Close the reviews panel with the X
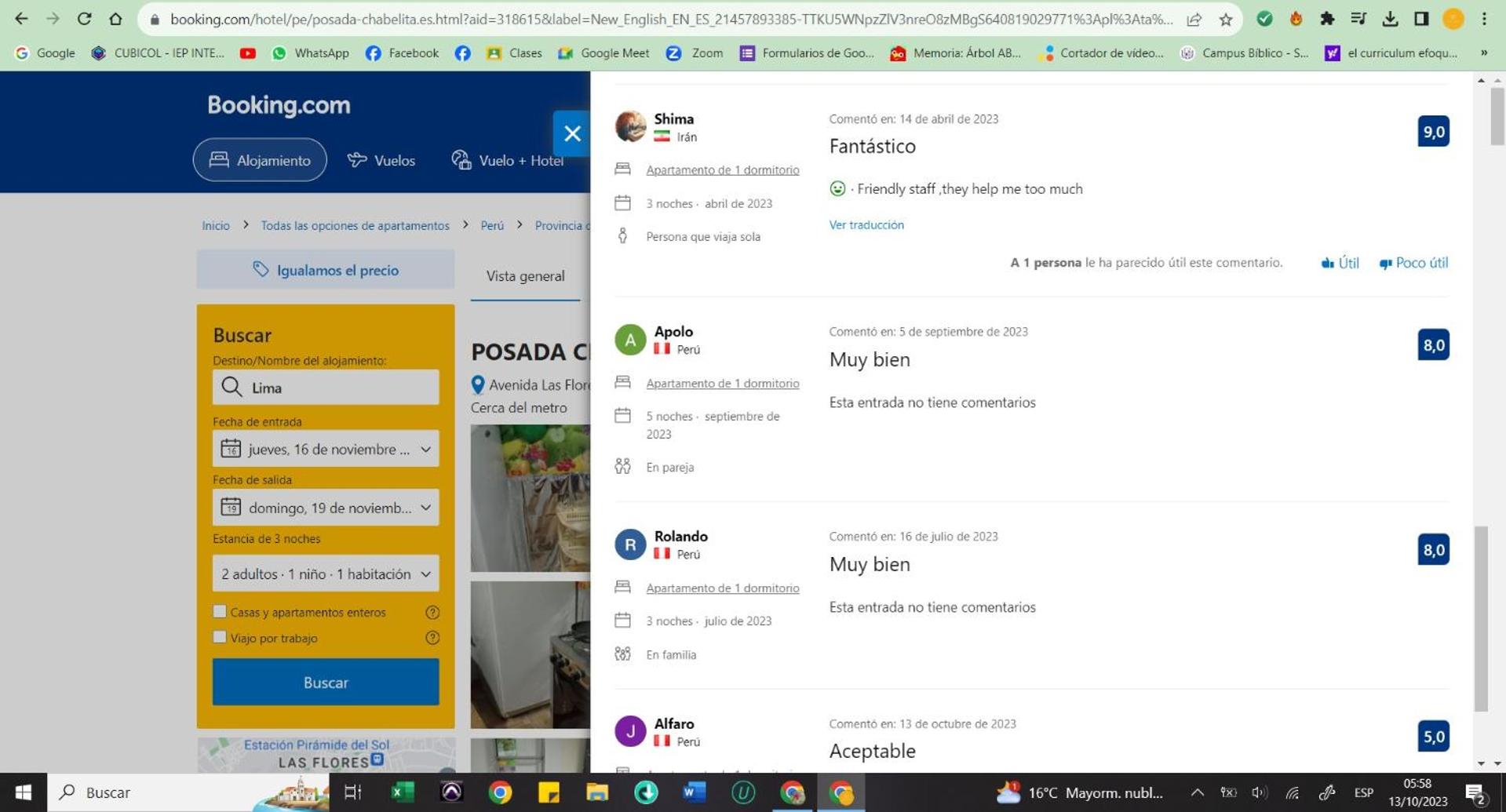 (571, 133)
